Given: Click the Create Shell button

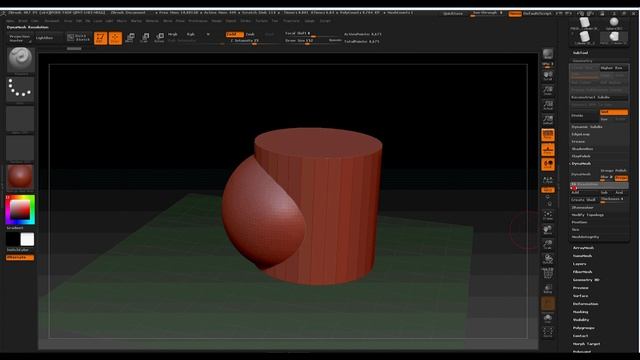Looking at the screenshot, I should [584, 200].
